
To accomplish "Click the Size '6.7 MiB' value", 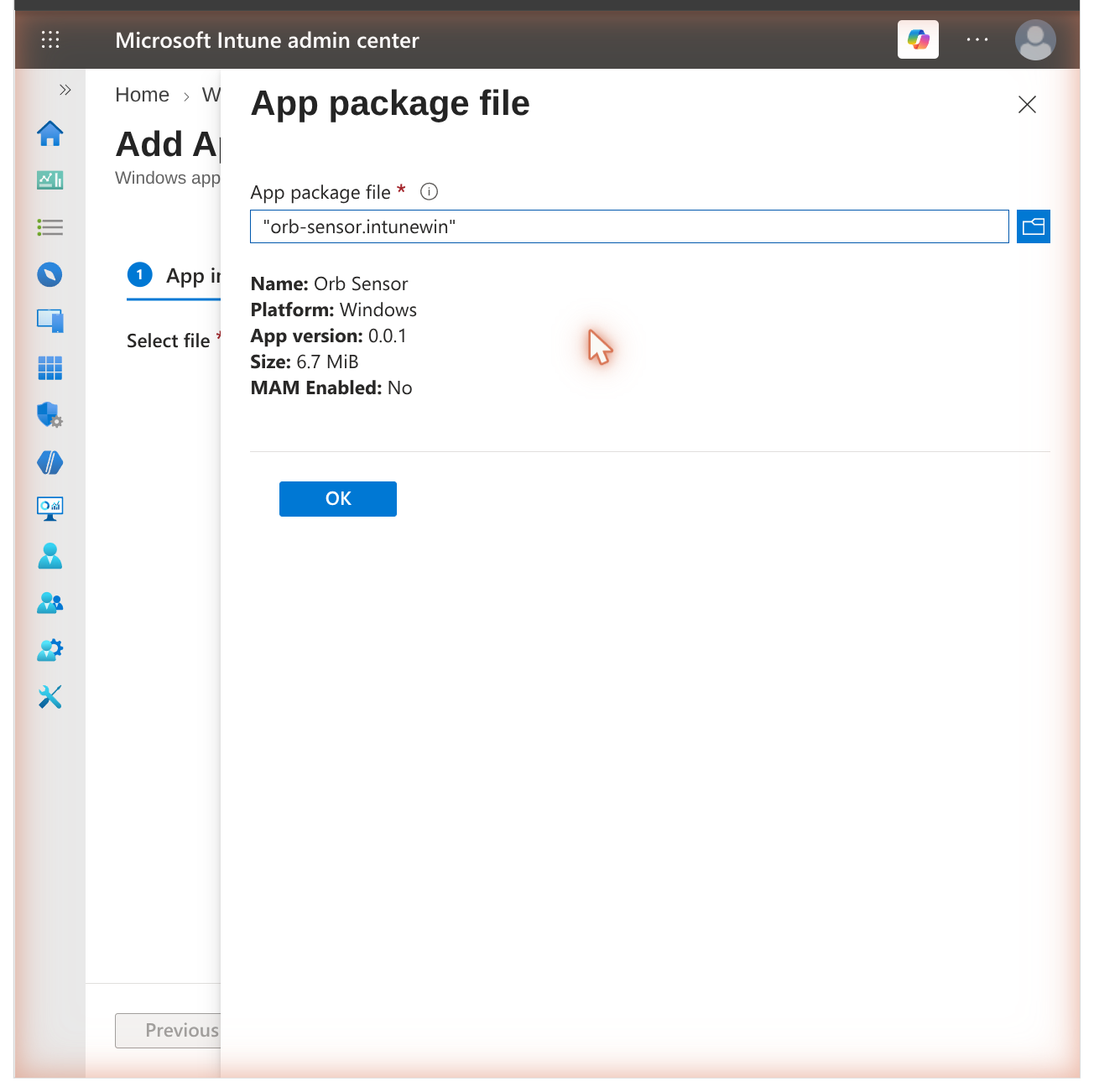I will pos(327,361).
